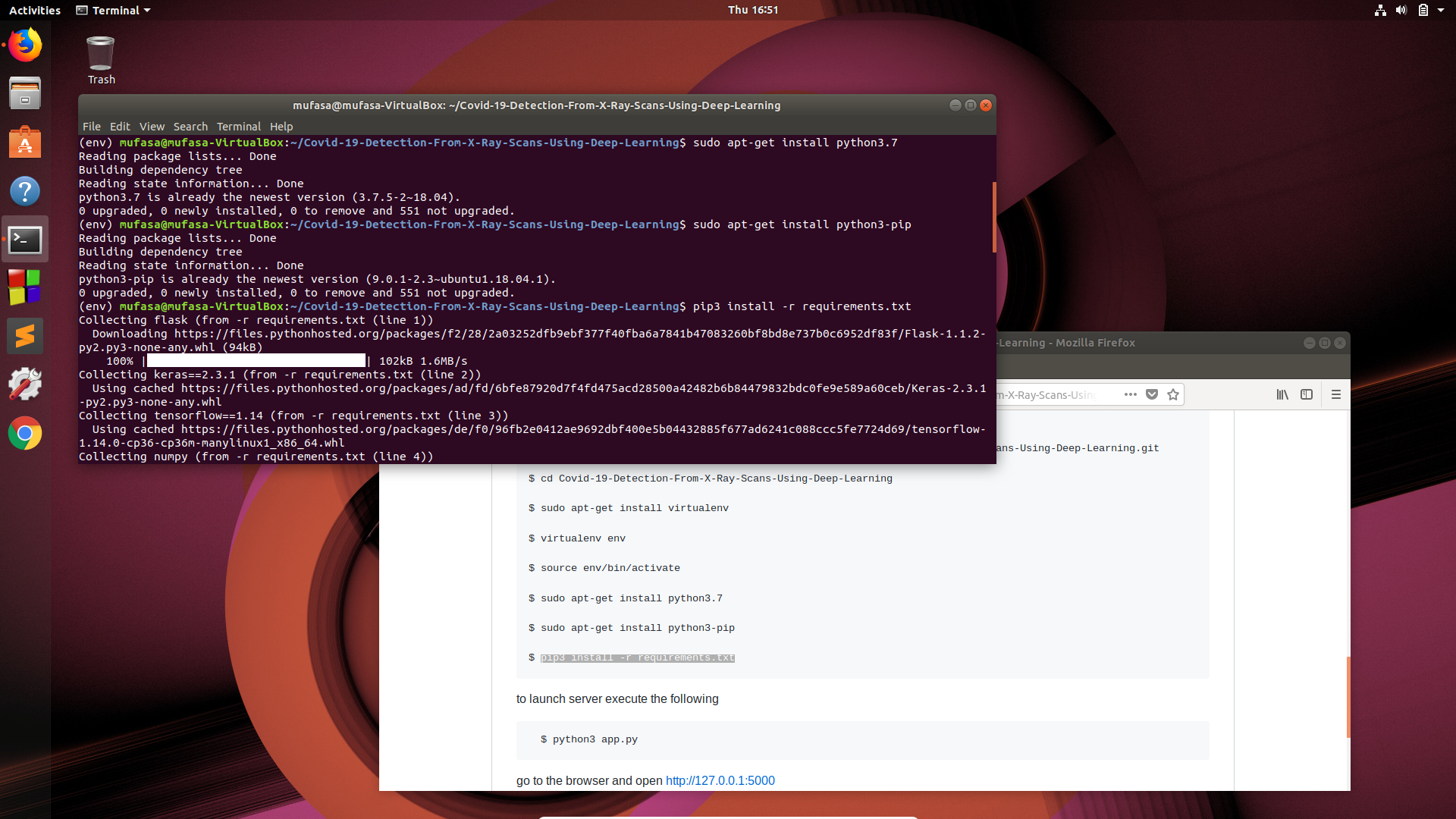This screenshot has width=1456, height=819.
Task: Open page actions three-dot menu
Action: (1130, 394)
